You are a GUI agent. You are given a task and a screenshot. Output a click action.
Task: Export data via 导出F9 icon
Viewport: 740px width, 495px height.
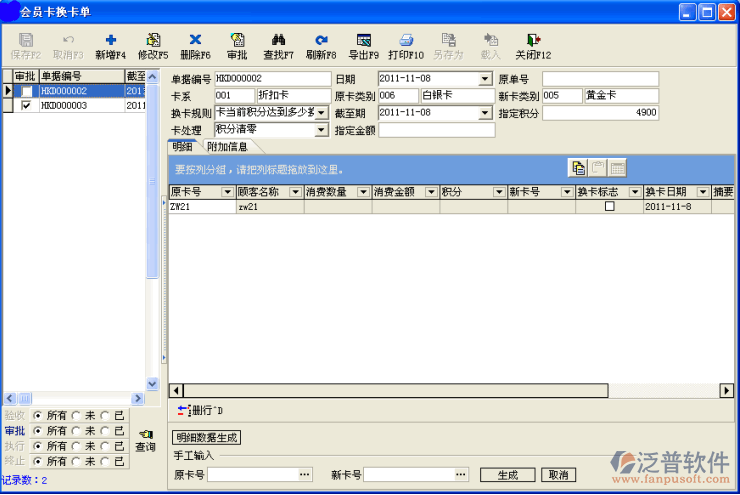point(363,40)
